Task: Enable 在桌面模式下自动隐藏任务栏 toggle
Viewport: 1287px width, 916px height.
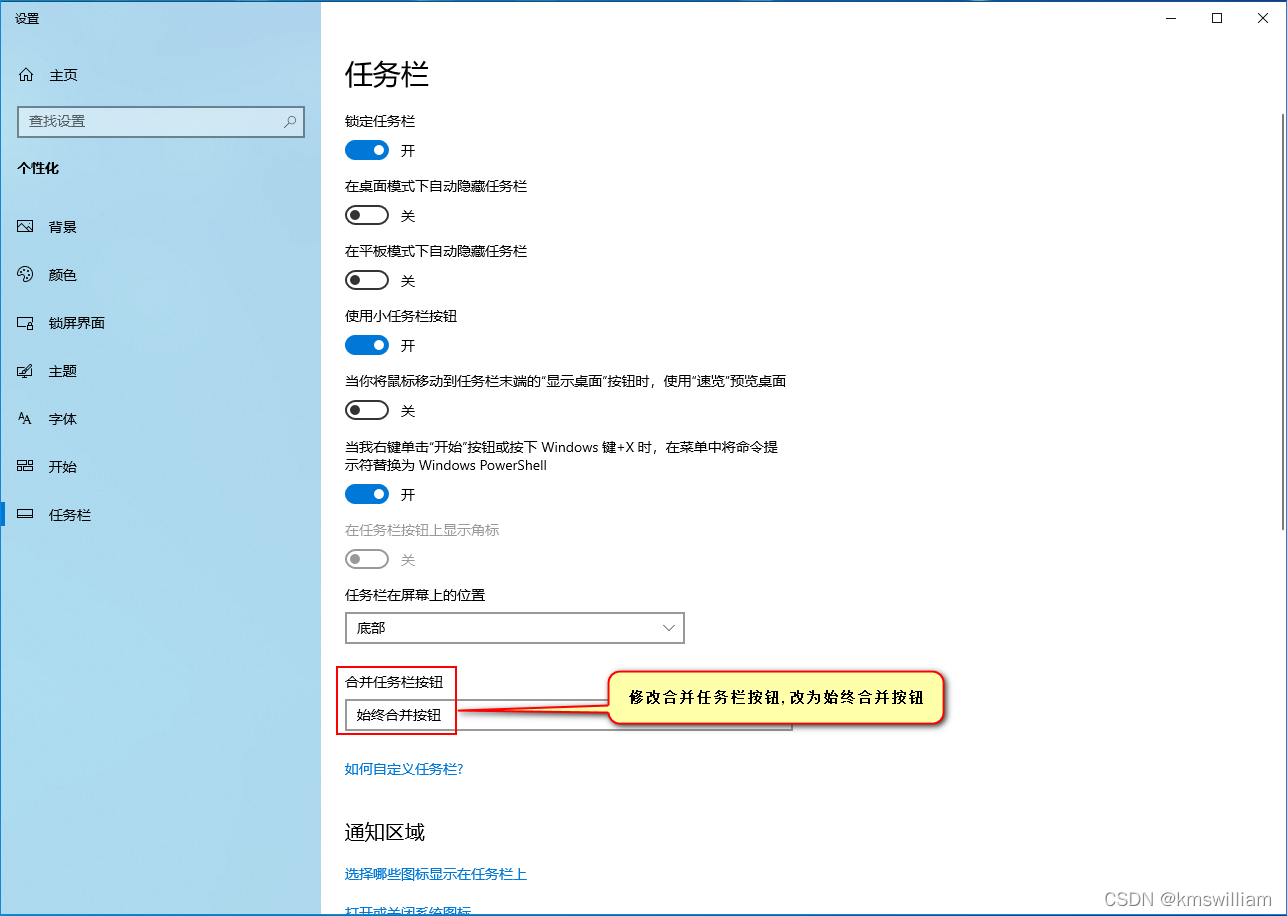Action: pos(367,215)
